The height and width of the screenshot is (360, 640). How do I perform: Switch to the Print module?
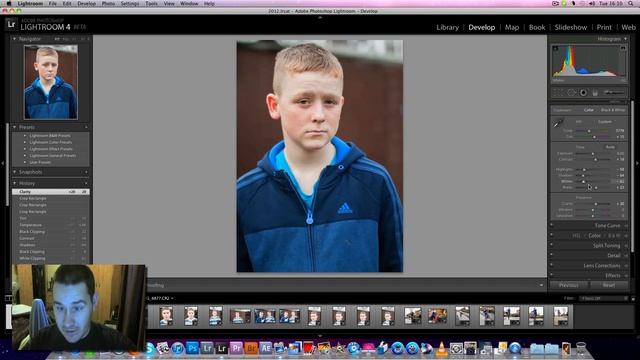point(604,27)
